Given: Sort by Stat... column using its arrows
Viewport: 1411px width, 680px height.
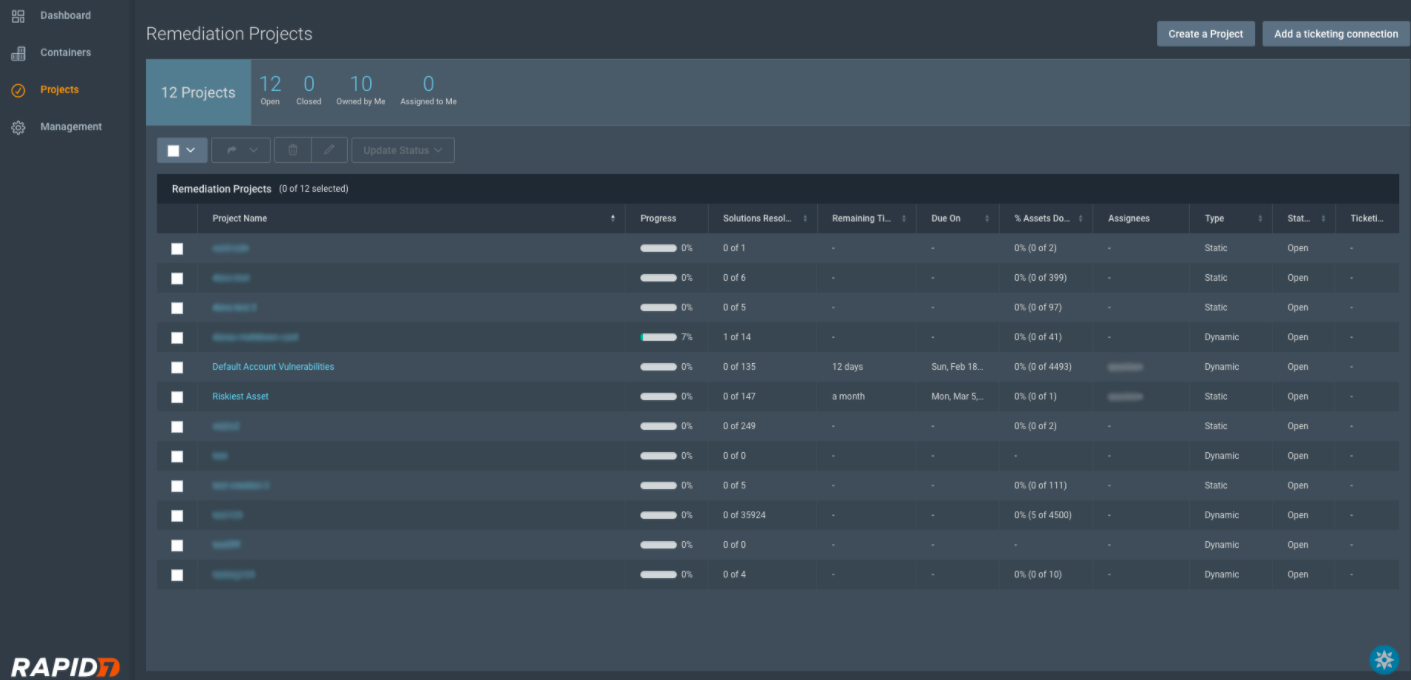Looking at the screenshot, I should click(x=1323, y=218).
